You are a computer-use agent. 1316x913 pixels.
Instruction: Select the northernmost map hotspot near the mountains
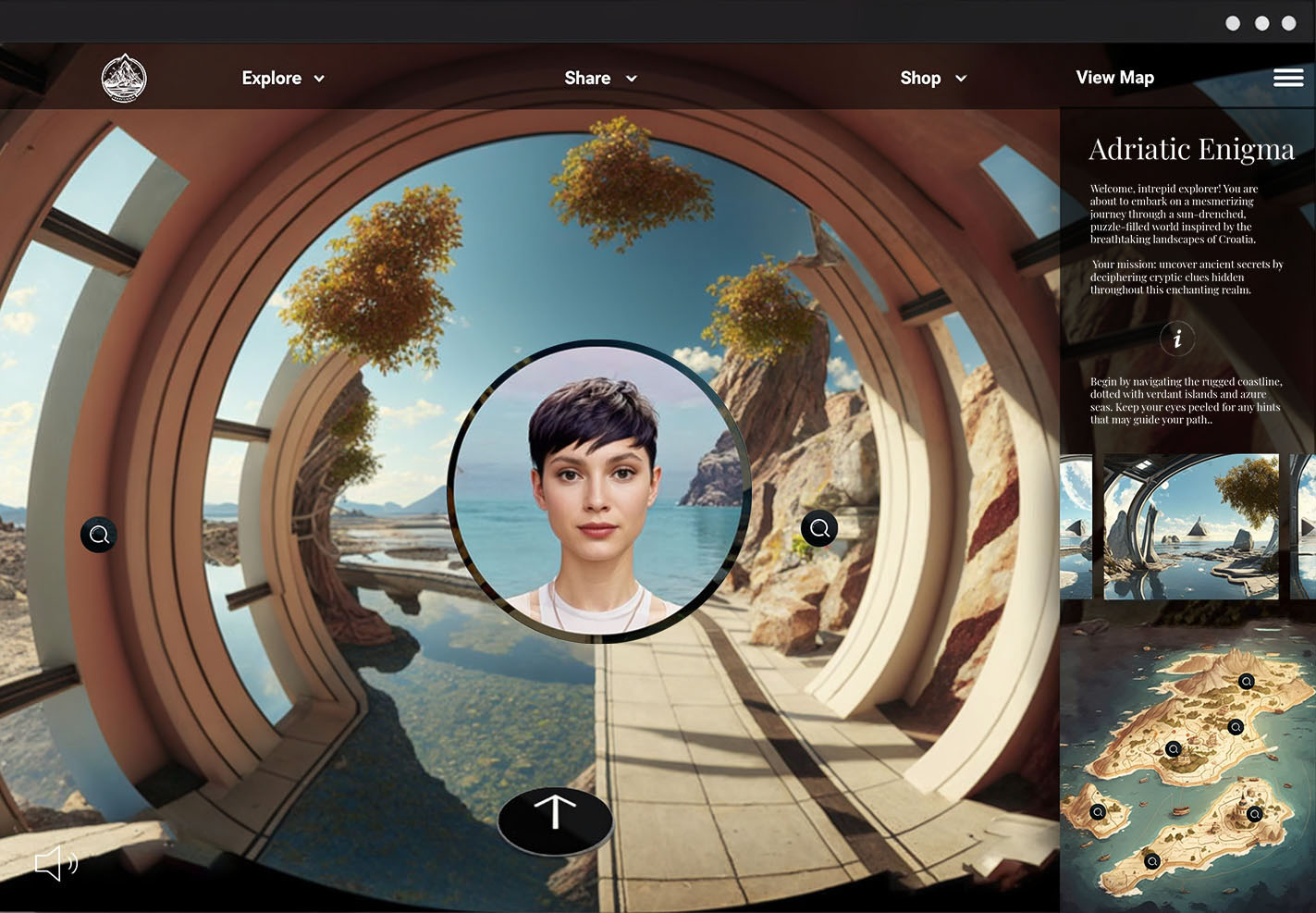(1247, 682)
